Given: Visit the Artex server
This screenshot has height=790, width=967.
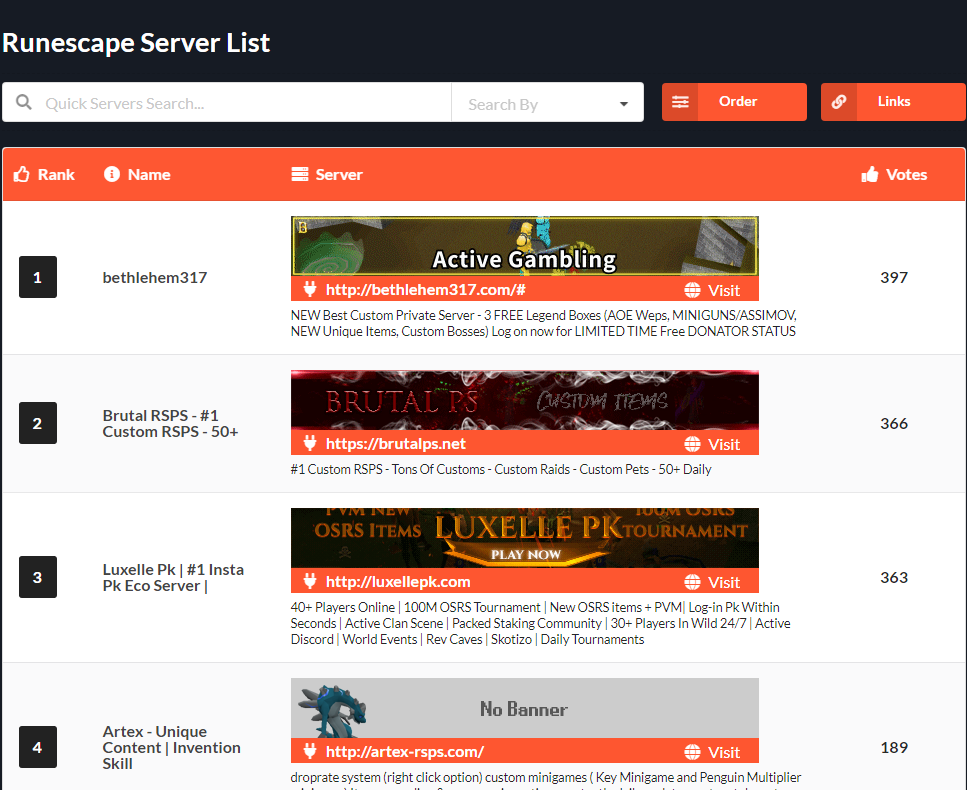Looking at the screenshot, I should tap(712, 752).
